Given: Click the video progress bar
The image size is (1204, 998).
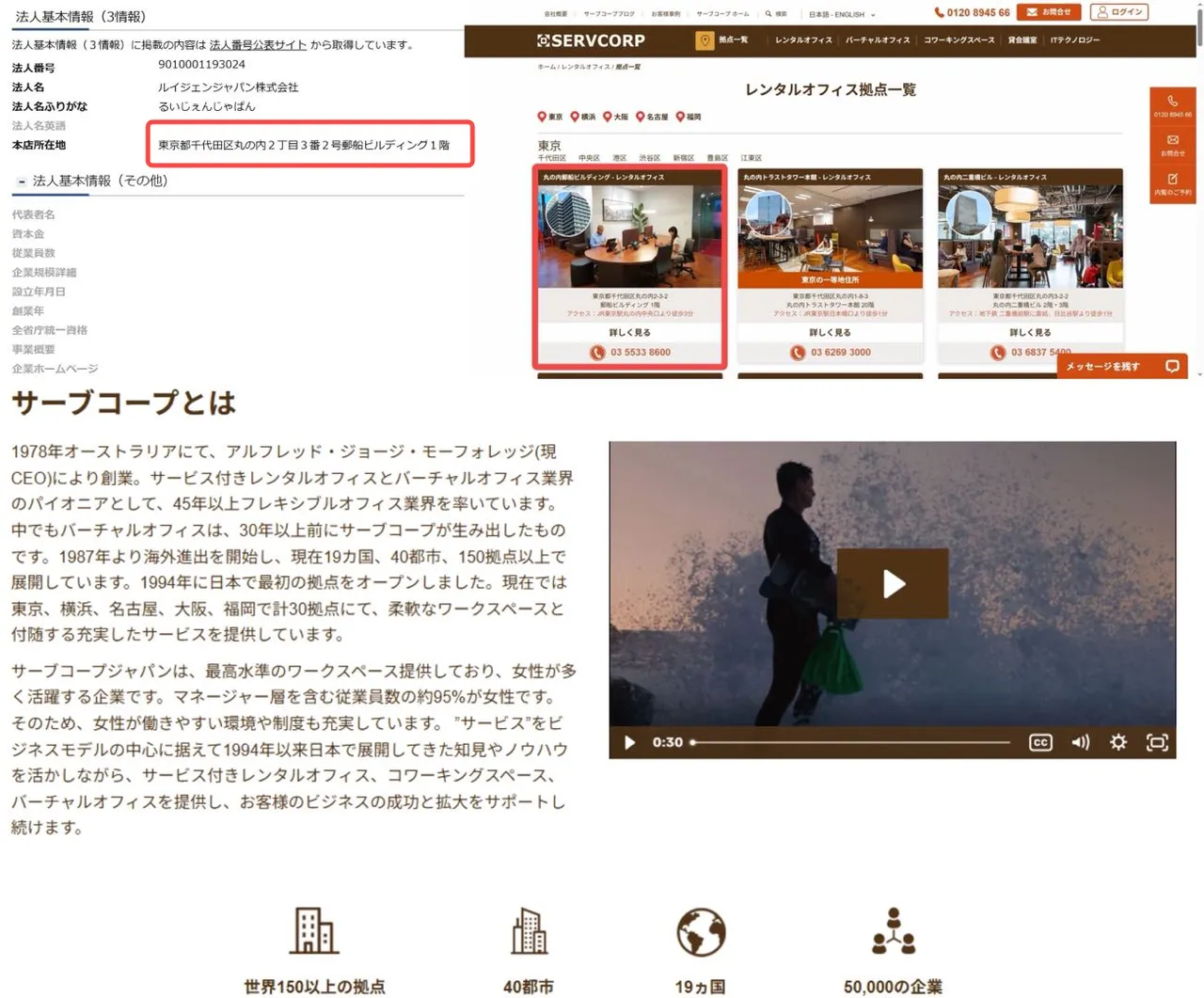Looking at the screenshot, I should tap(850, 742).
